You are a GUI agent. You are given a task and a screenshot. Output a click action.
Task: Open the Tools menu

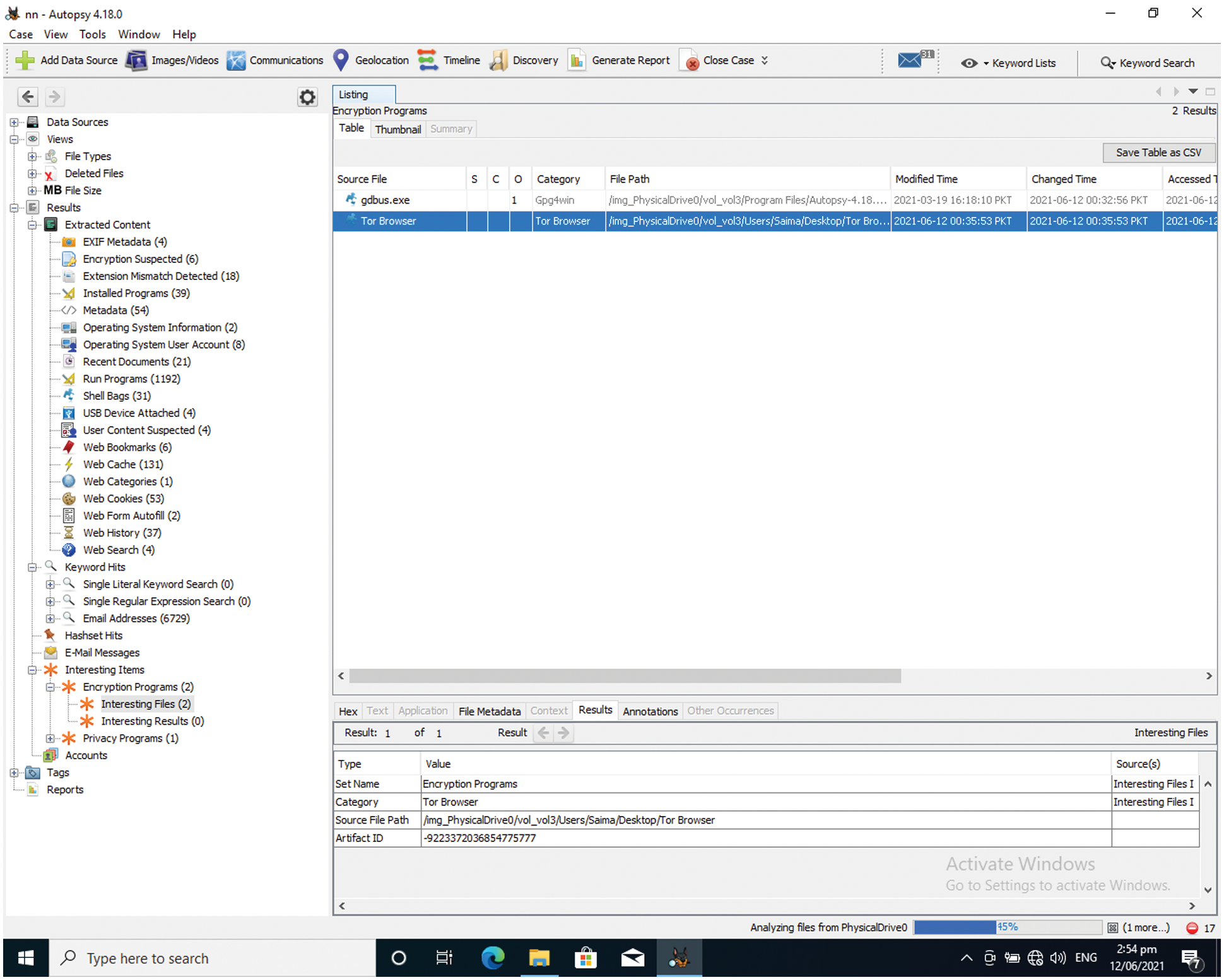(x=92, y=35)
